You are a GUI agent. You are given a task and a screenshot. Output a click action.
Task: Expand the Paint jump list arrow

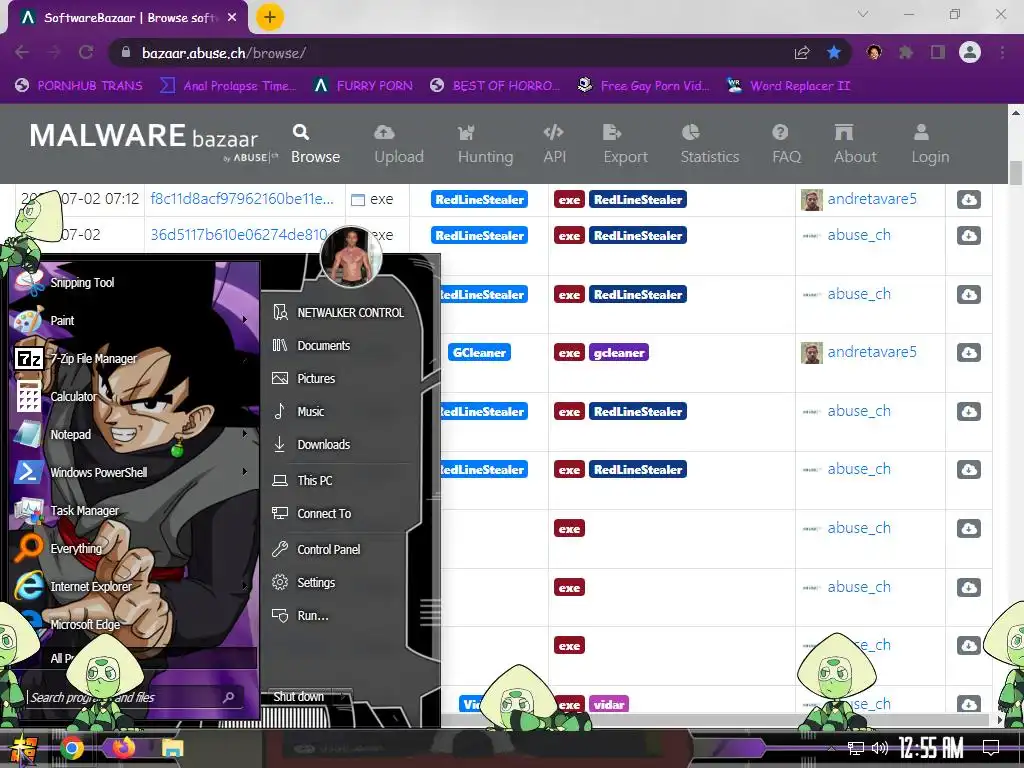pyautogui.click(x=245, y=319)
